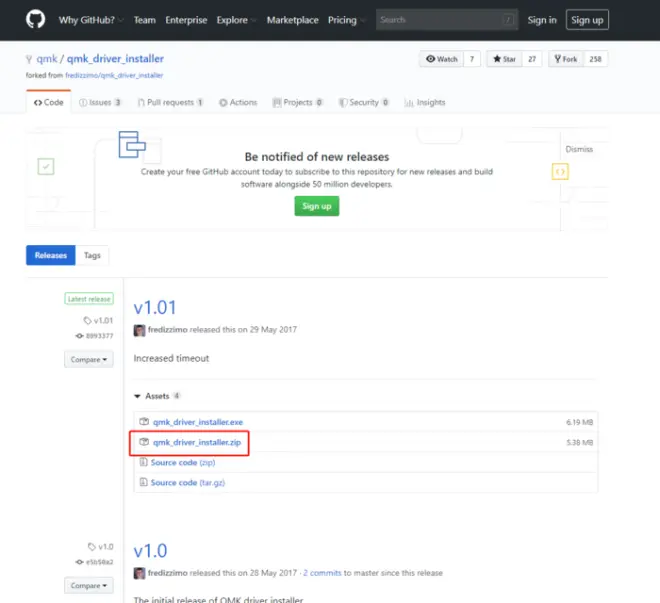Click the Watch button
The height and width of the screenshot is (603, 660).
[441, 59]
